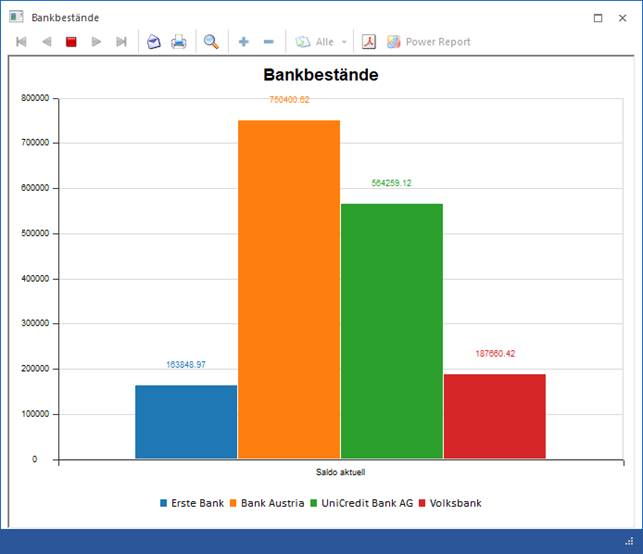Zoom out with the minus icon

268,42
